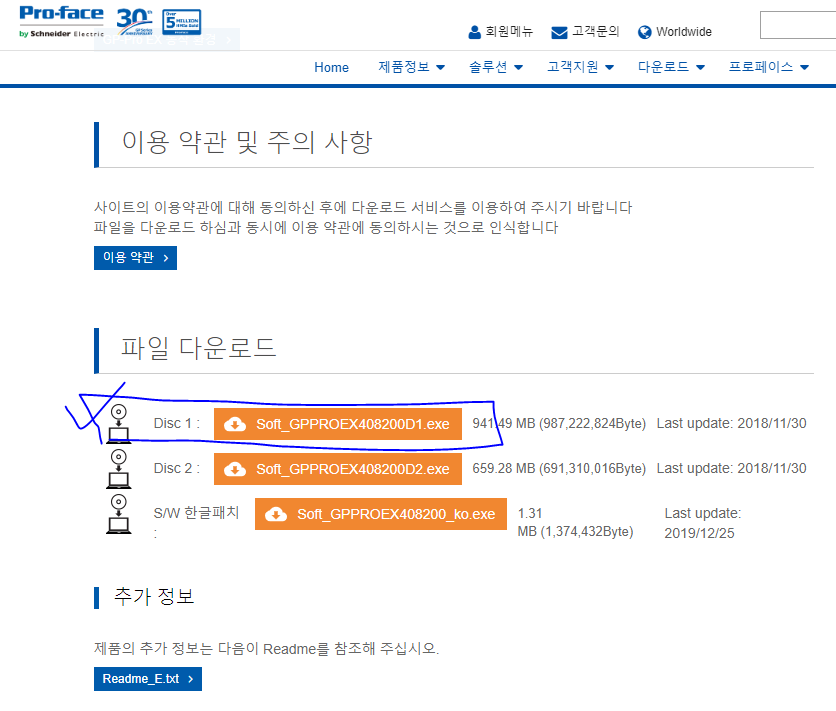Click the search input field at top right
836x711 pixels.
click(x=798, y=25)
